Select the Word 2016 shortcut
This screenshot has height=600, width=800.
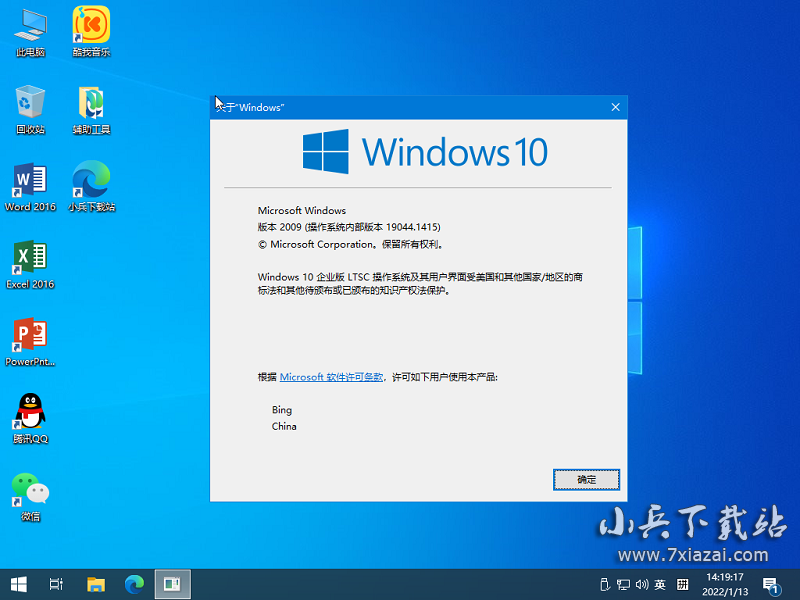click(x=30, y=187)
